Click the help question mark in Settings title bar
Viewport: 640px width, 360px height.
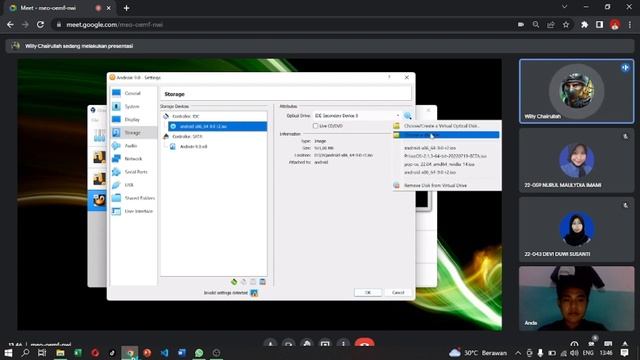click(389, 77)
